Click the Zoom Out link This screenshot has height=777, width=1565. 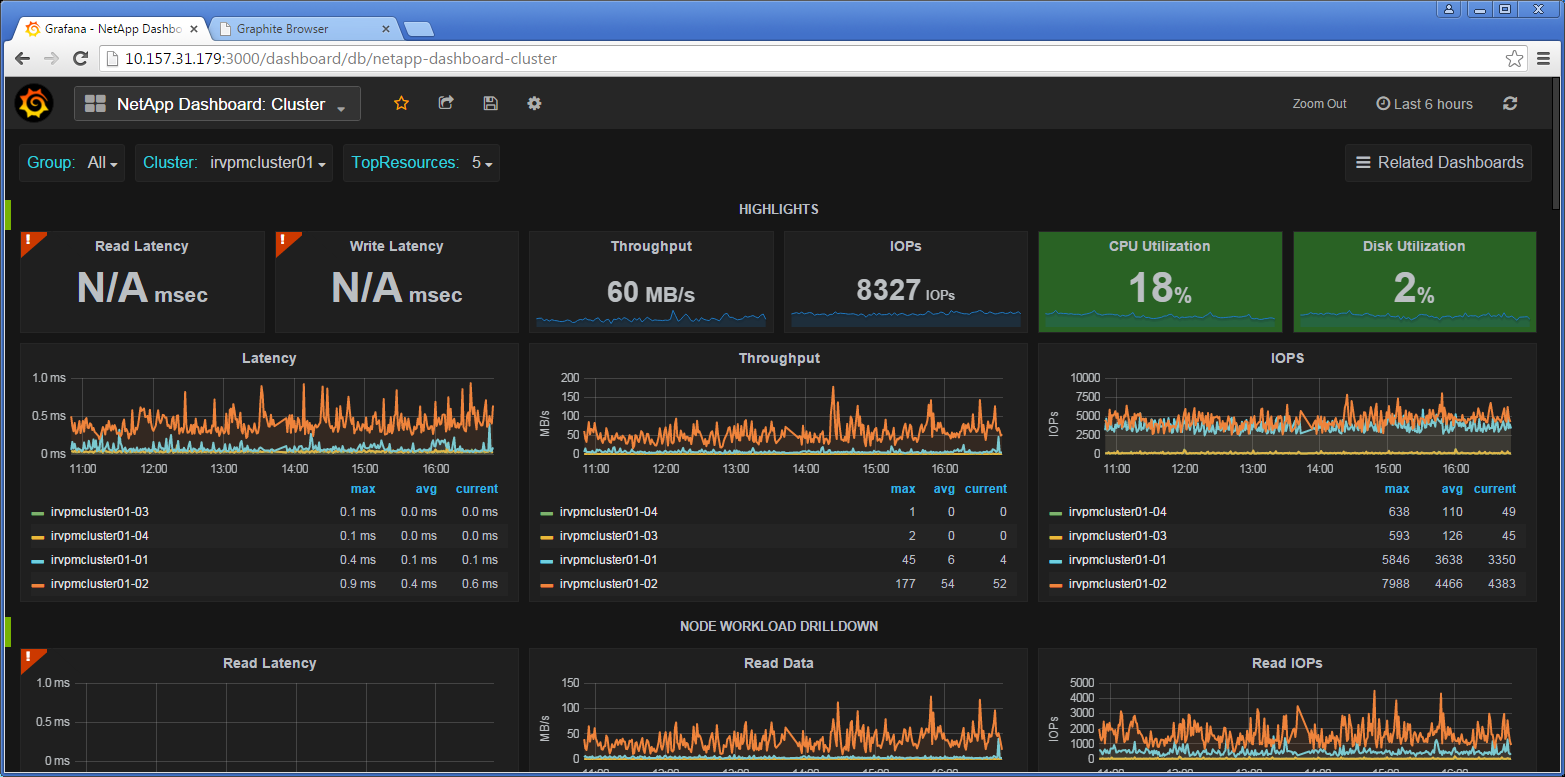tap(1319, 104)
